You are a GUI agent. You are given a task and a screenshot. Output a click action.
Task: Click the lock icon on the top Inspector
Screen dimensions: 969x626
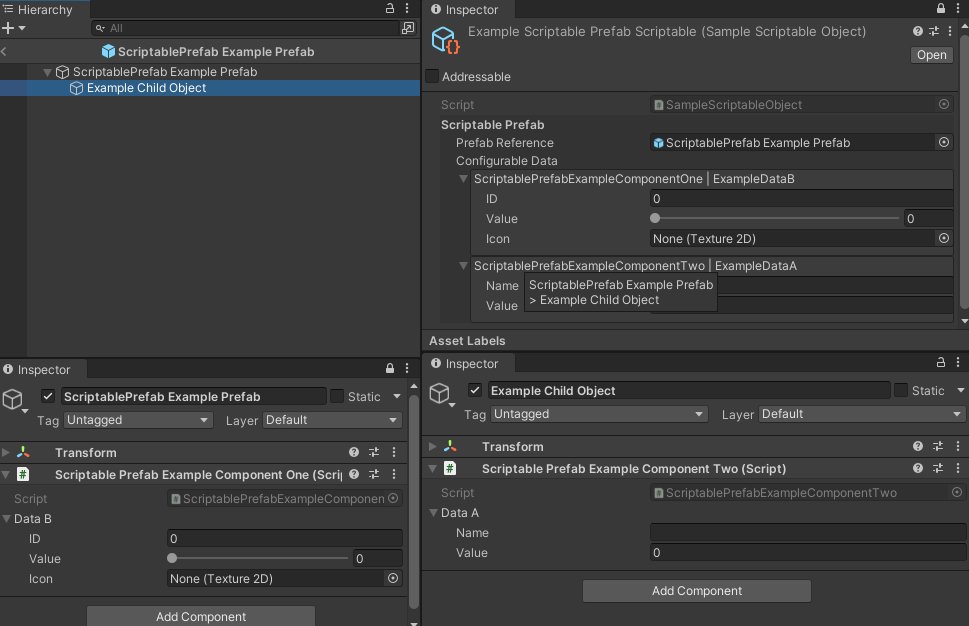click(940, 9)
